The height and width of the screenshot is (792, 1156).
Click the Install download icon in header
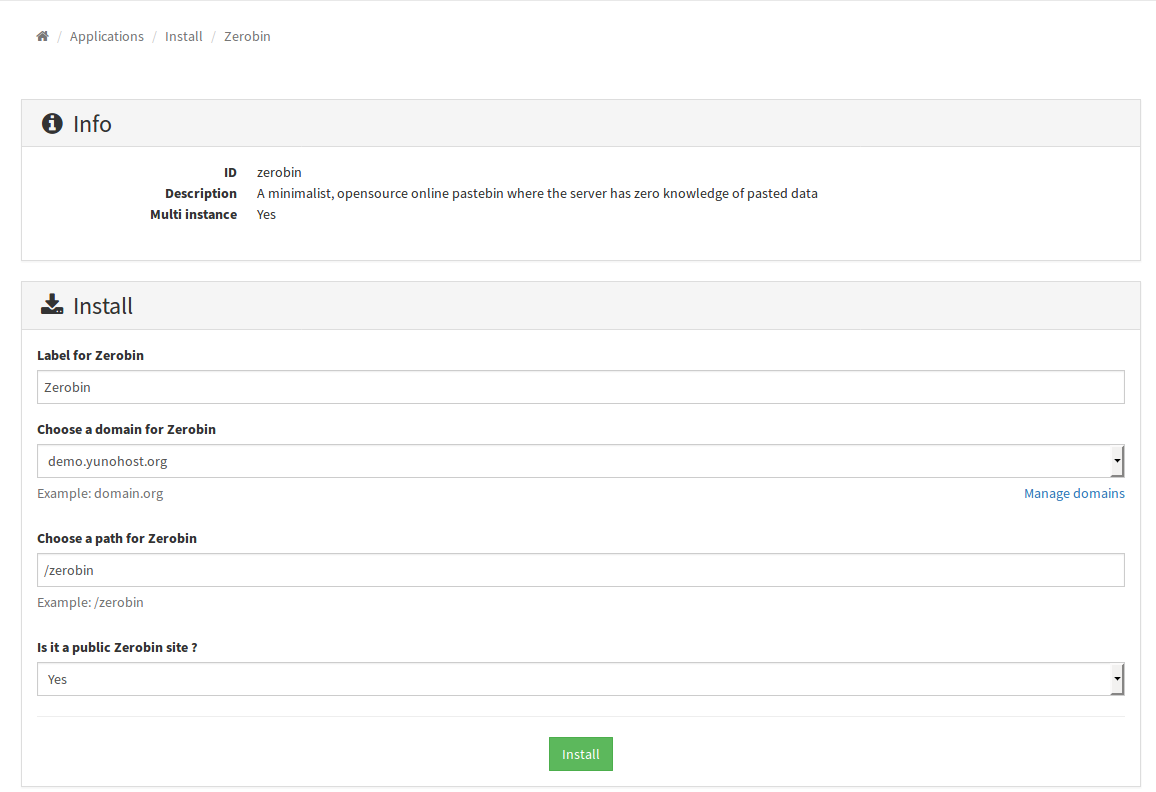(x=52, y=305)
